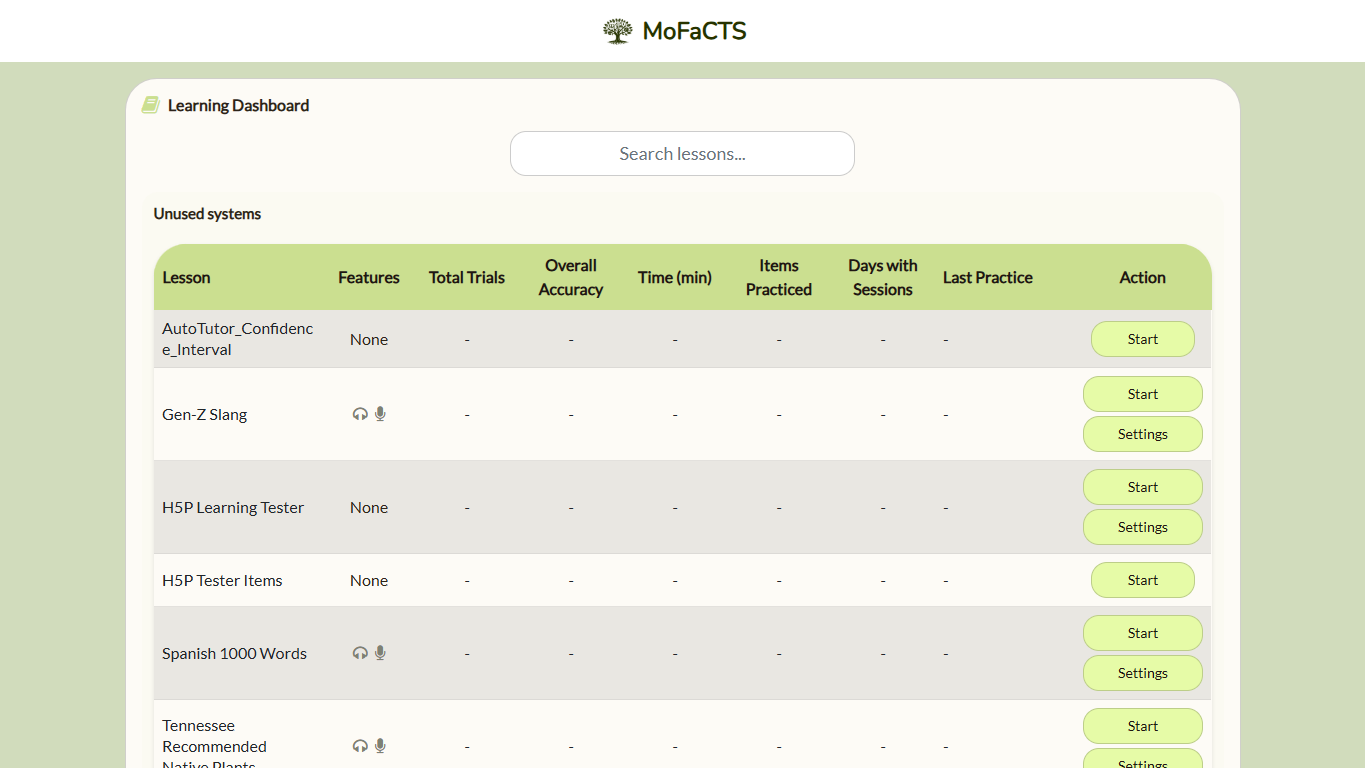Click the Last Practice column header
The image size is (1365, 768).
(988, 278)
